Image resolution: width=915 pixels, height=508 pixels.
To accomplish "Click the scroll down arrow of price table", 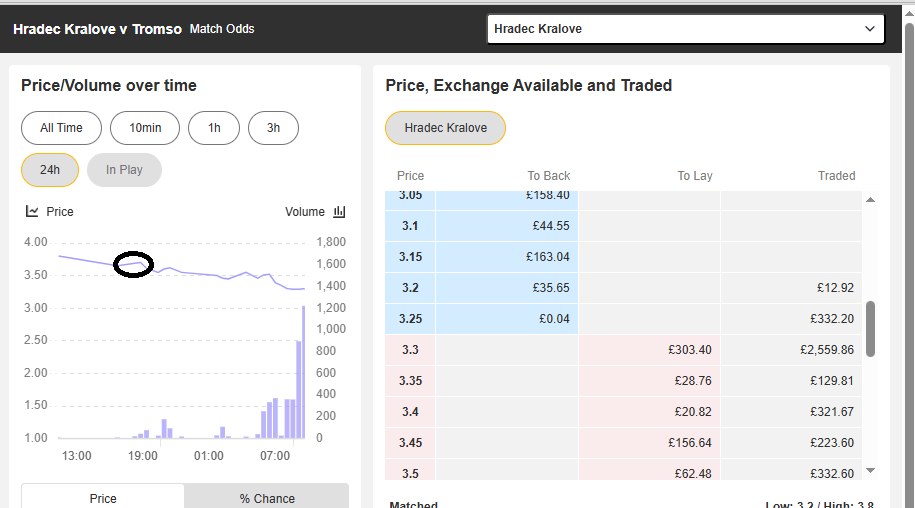I will click(870, 470).
